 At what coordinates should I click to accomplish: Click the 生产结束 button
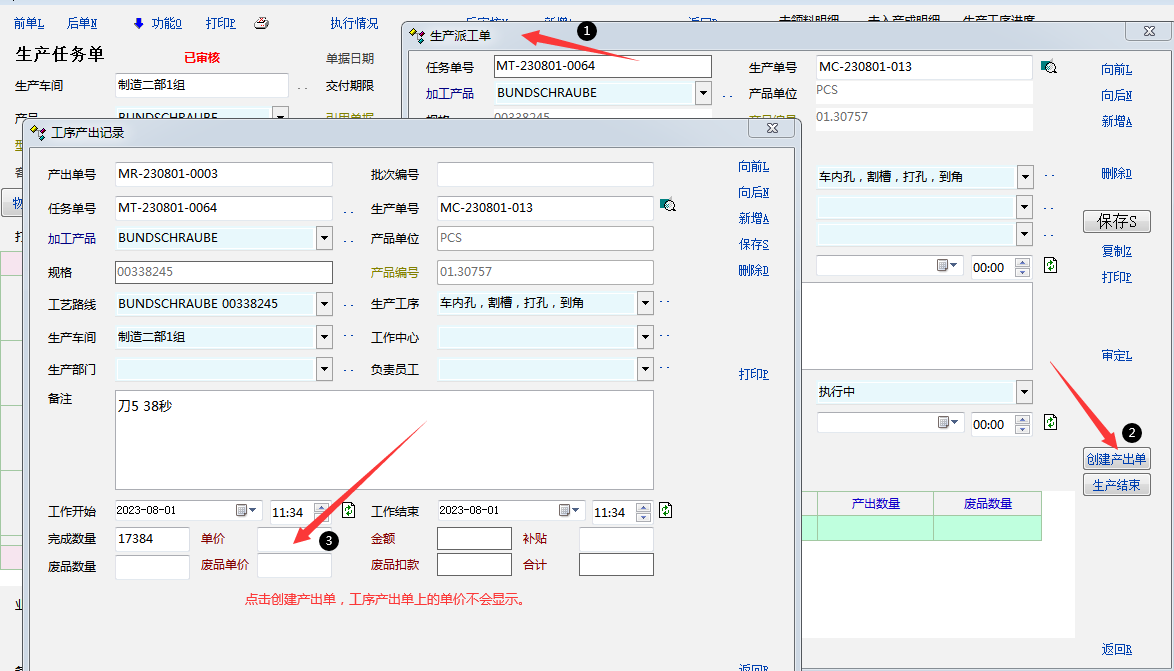point(1116,485)
